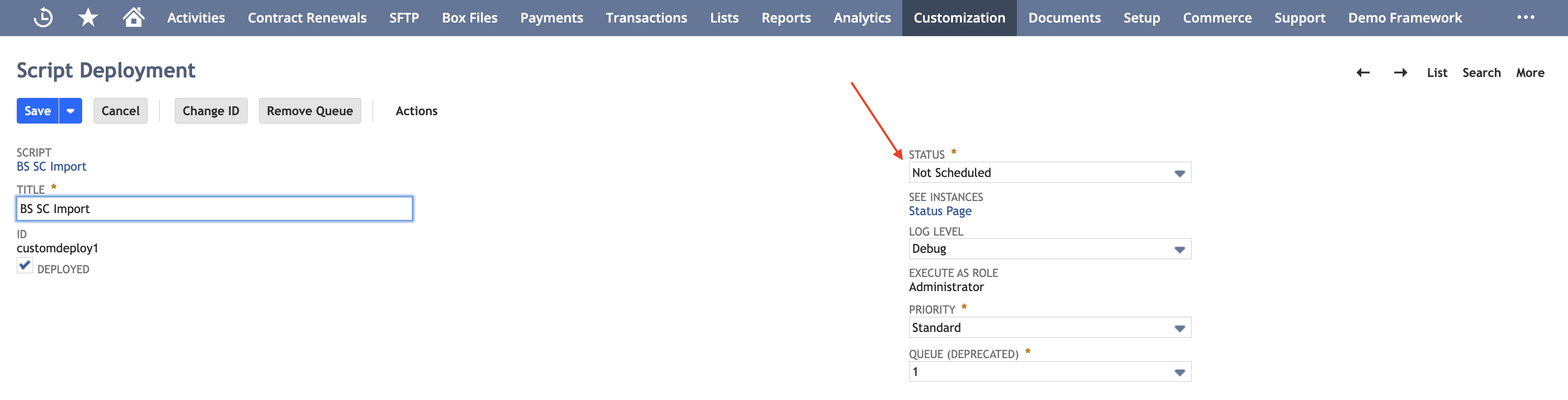
Task: Open the shortcuts star icon
Action: pyautogui.click(x=88, y=18)
